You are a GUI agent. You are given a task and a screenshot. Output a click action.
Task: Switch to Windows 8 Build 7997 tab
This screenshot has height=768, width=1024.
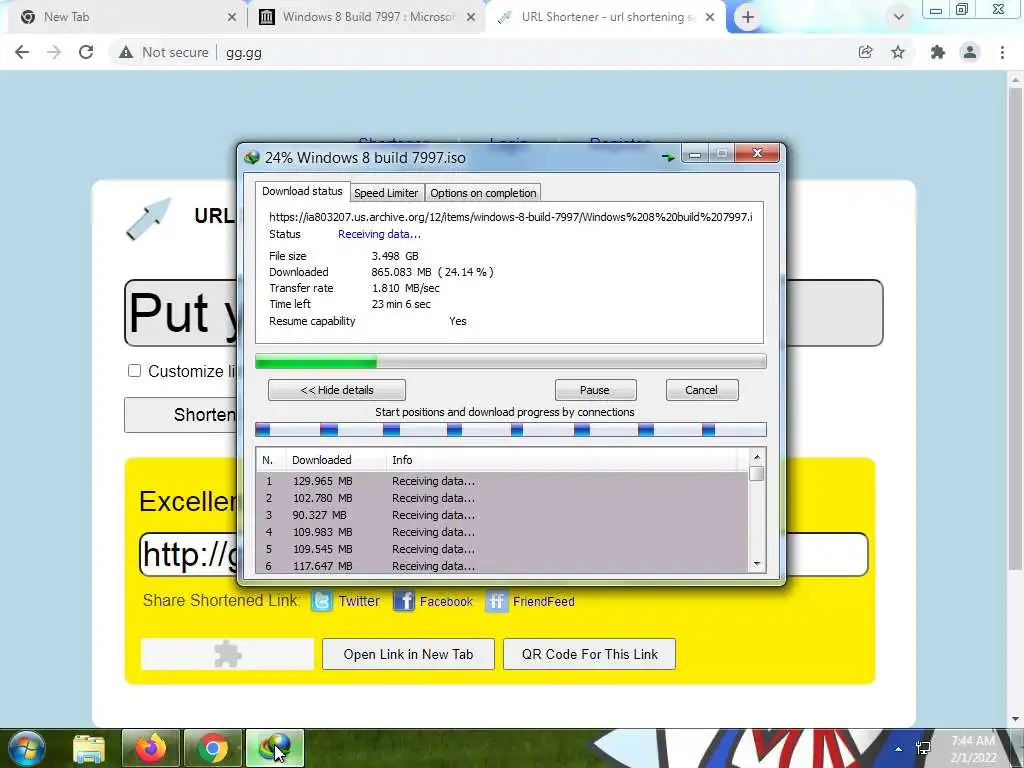(x=366, y=17)
